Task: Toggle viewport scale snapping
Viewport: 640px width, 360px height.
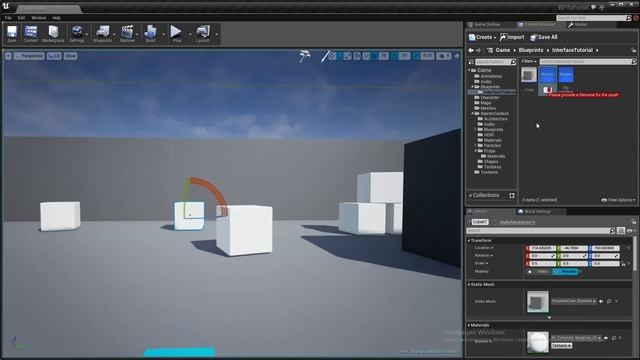Action: 416,56
